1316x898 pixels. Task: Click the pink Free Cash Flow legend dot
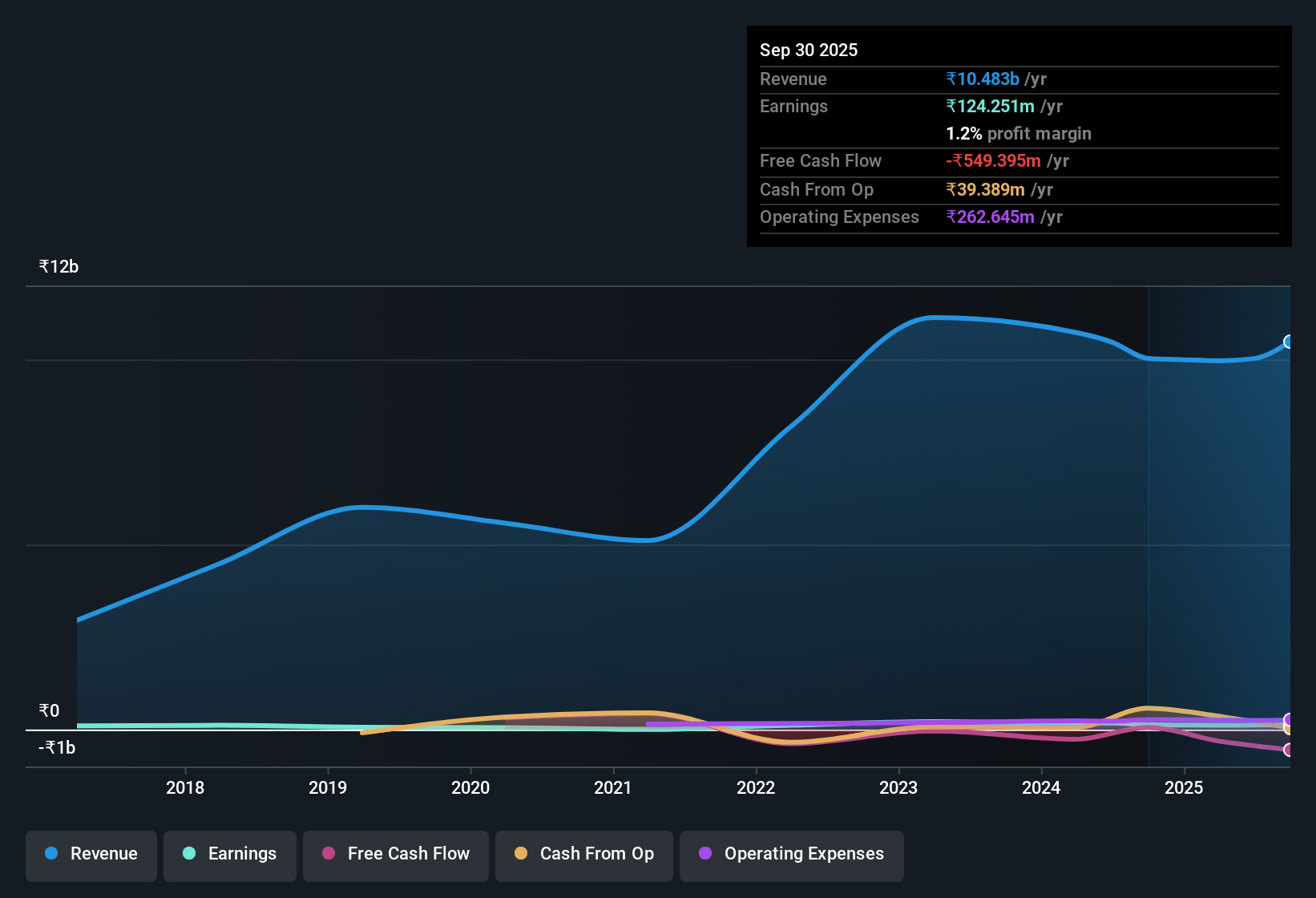coord(328,854)
